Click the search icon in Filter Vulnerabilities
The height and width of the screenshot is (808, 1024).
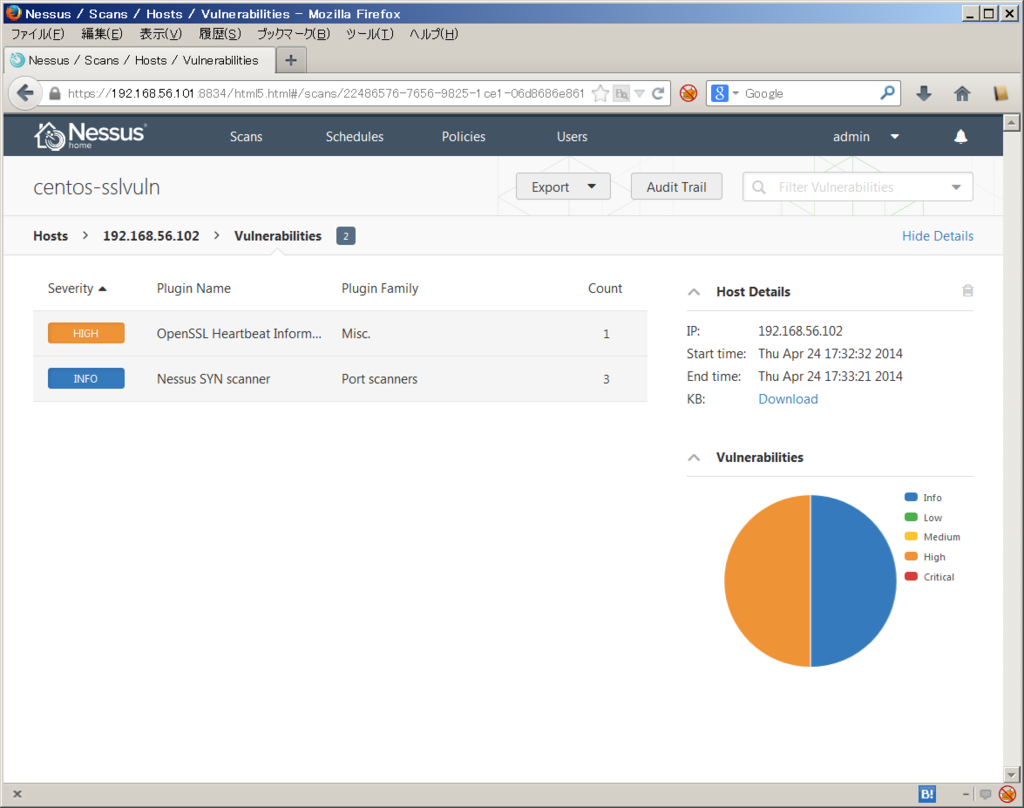(758, 187)
